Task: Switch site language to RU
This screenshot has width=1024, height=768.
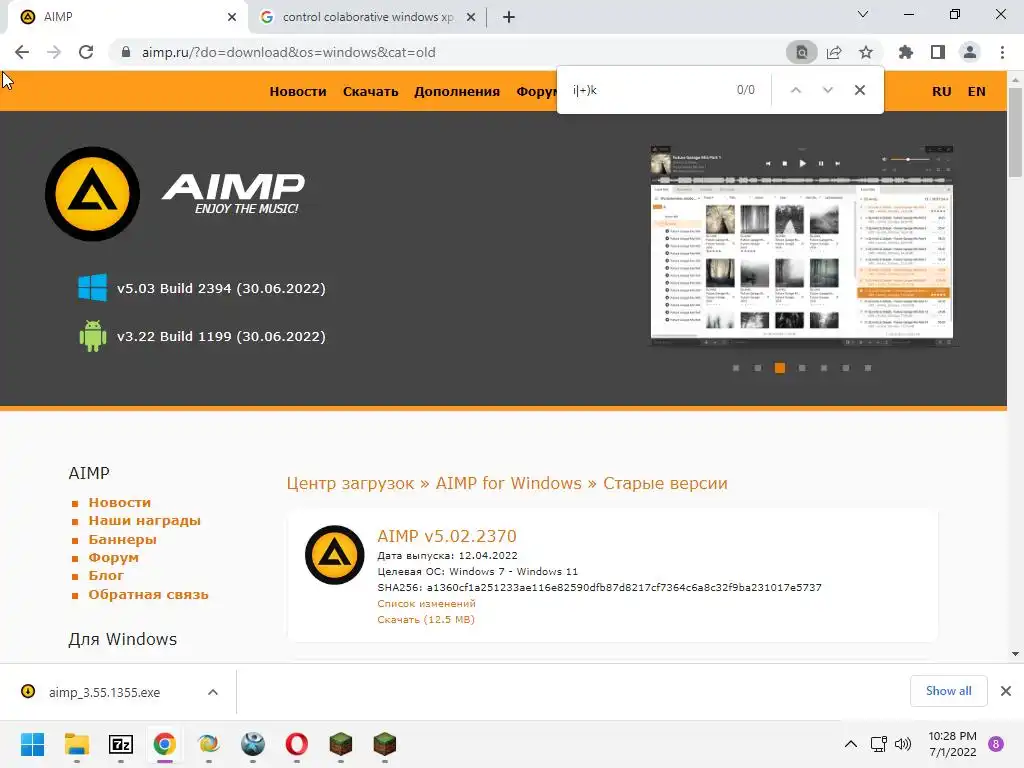Action: click(941, 91)
